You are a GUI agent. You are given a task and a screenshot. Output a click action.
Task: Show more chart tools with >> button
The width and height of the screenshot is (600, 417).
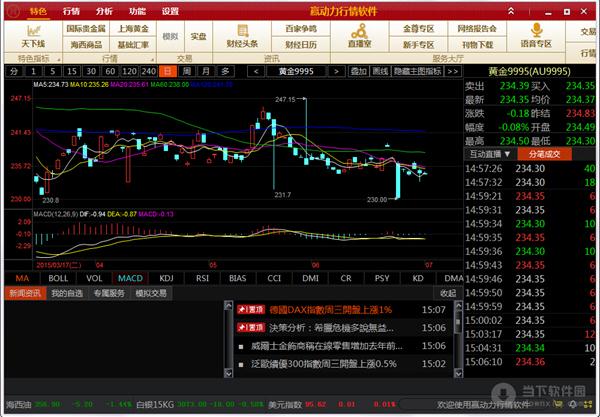pos(453,71)
